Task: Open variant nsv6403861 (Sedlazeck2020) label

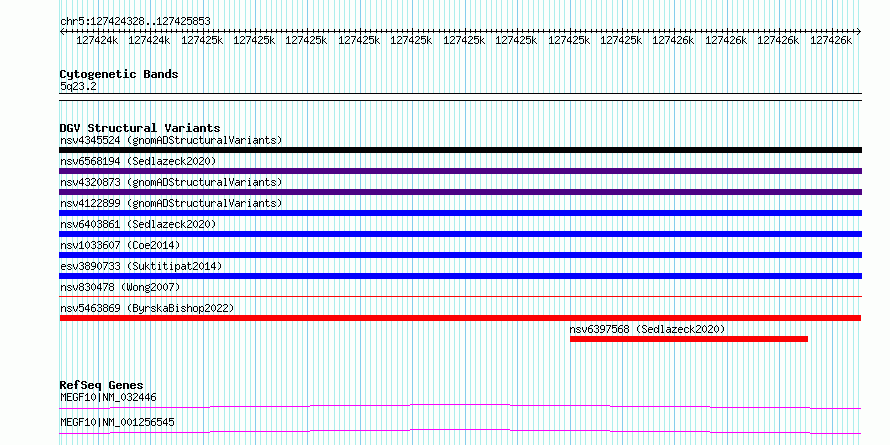Action: (x=138, y=224)
